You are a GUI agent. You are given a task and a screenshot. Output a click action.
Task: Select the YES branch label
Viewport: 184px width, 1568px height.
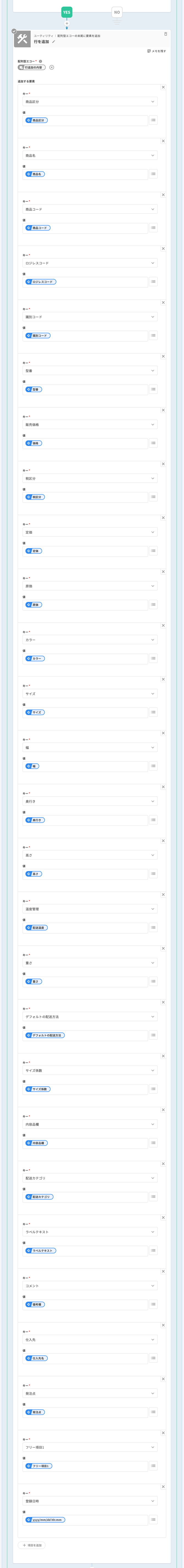[67, 12]
